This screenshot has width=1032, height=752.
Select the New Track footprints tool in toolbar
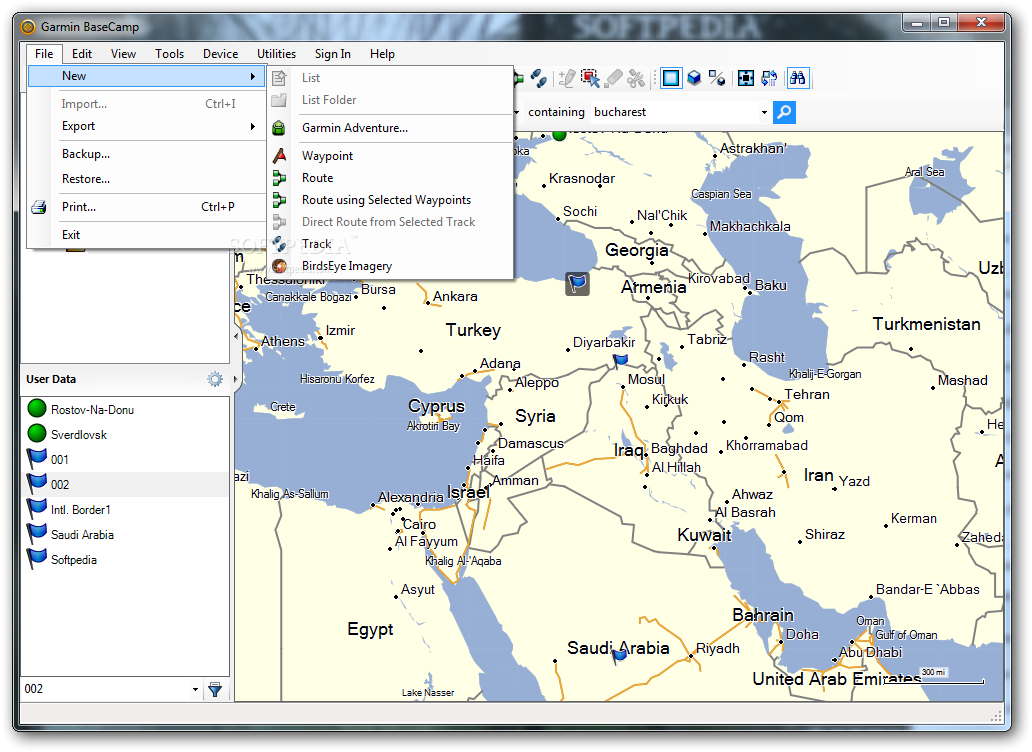pos(538,78)
